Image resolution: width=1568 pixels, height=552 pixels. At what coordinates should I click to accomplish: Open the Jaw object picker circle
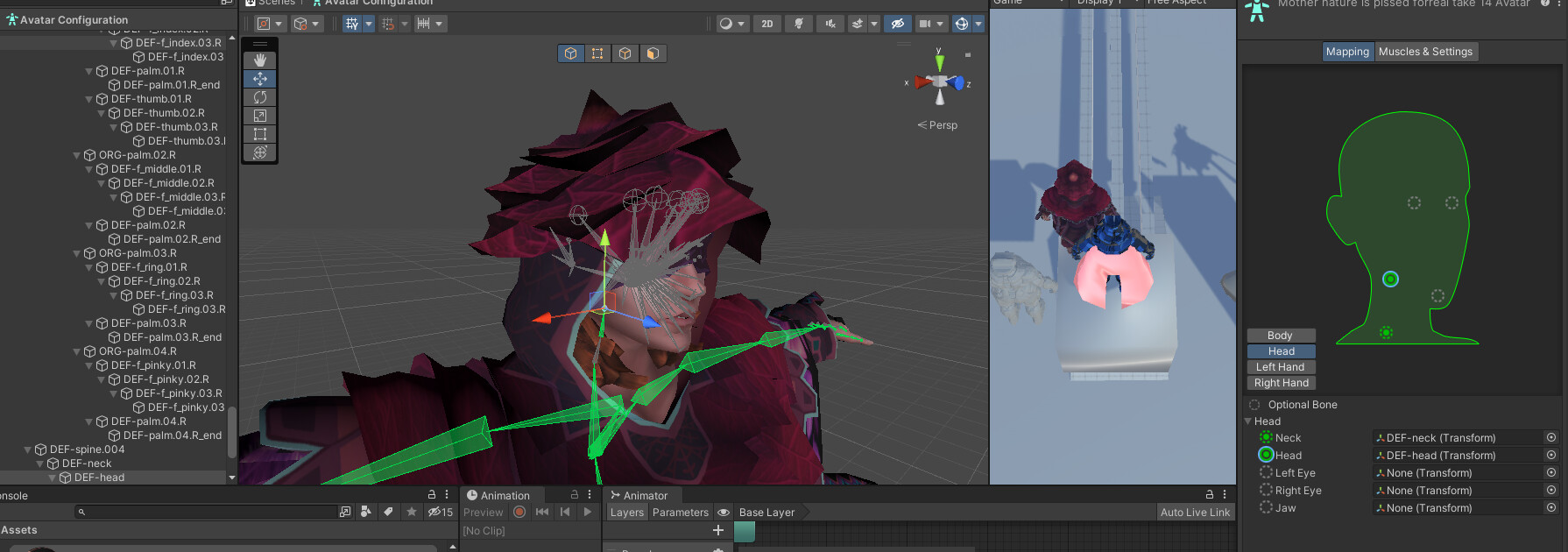coord(1551,507)
